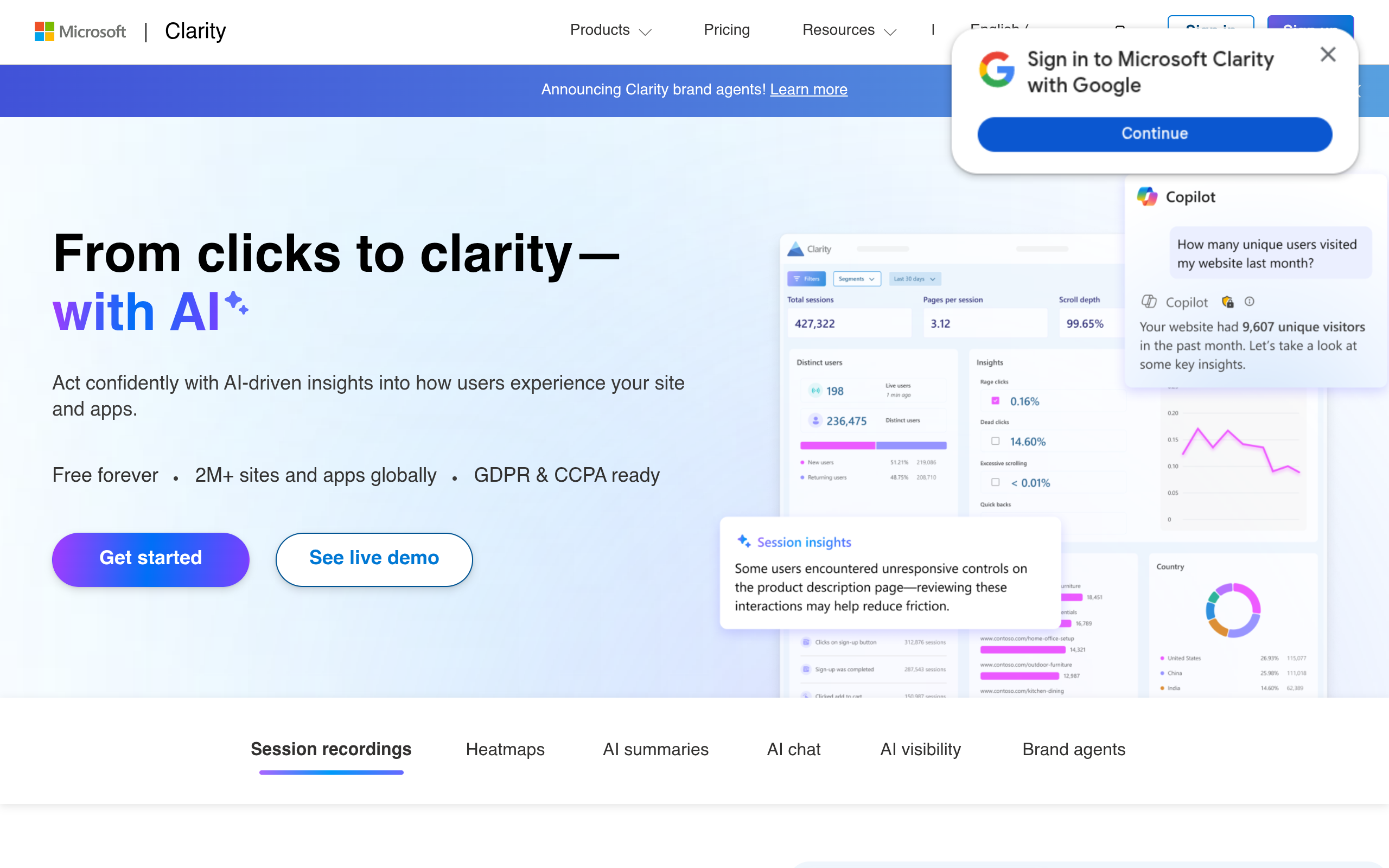Click the New users legend row
The image size is (1389, 868).
(869, 462)
